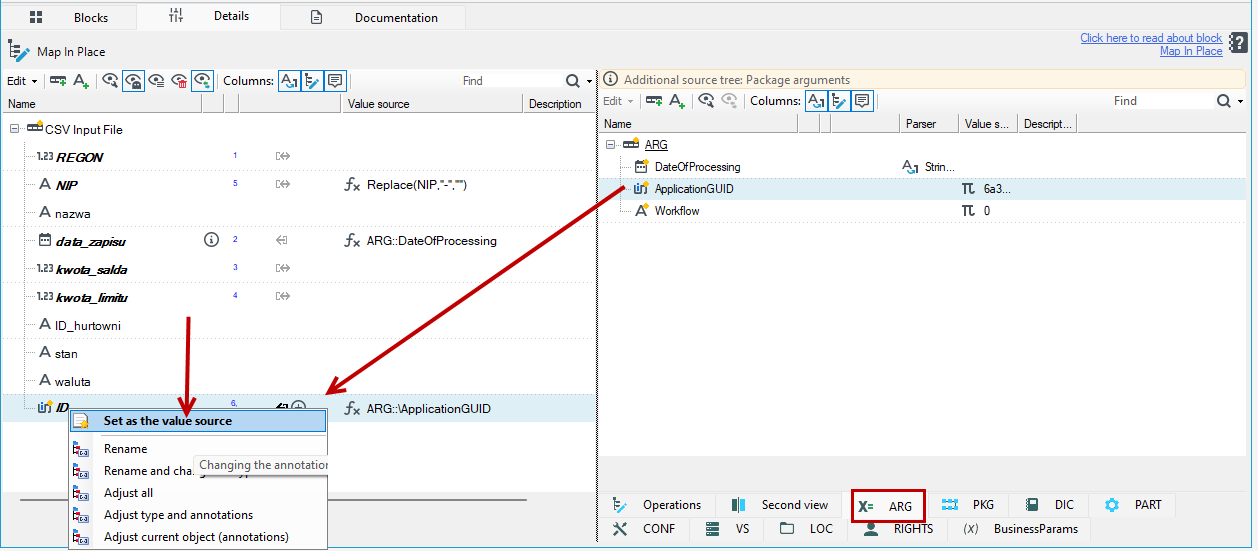Viewport: 1258px width, 556px height.
Task: Toggle the eye-with-lock filter in left toolbar
Action: 134,81
